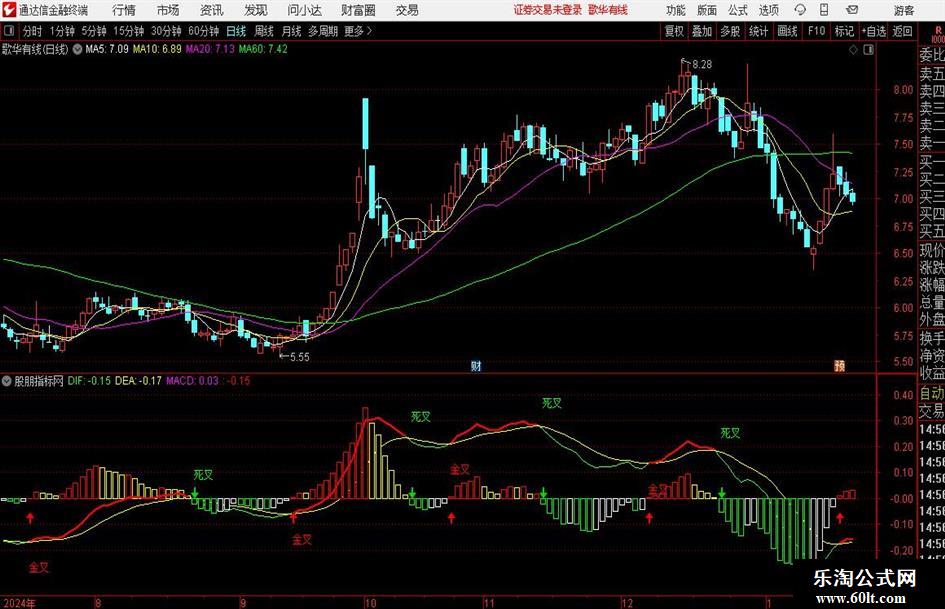The width and height of the screenshot is (945, 609).
Task: Switch to the 周线 weekly tab
Action: point(263,31)
